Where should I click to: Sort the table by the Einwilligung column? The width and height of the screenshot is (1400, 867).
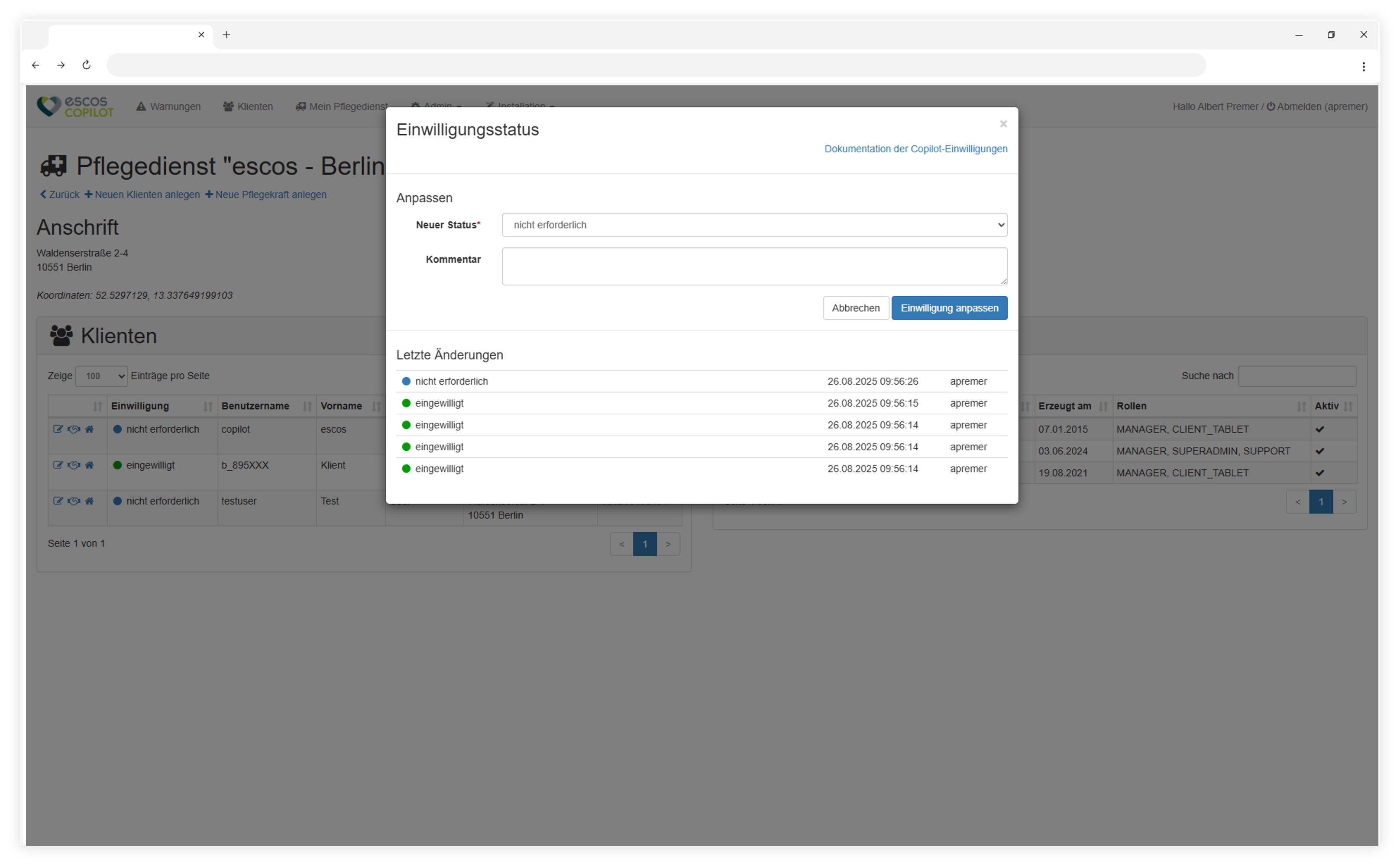pos(162,406)
